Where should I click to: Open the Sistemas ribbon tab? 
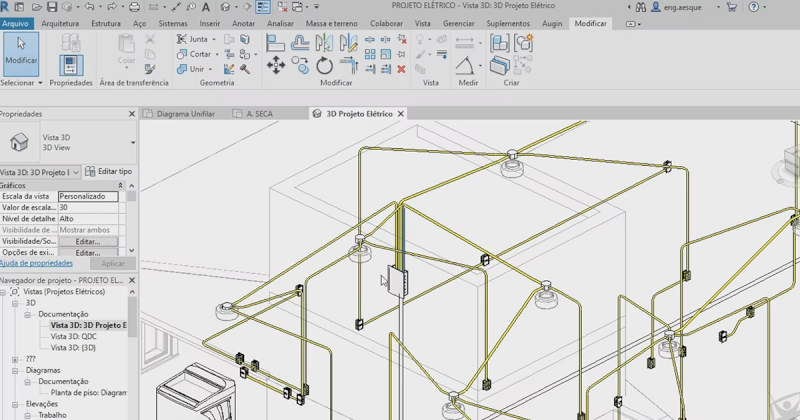(x=173, y=23)
